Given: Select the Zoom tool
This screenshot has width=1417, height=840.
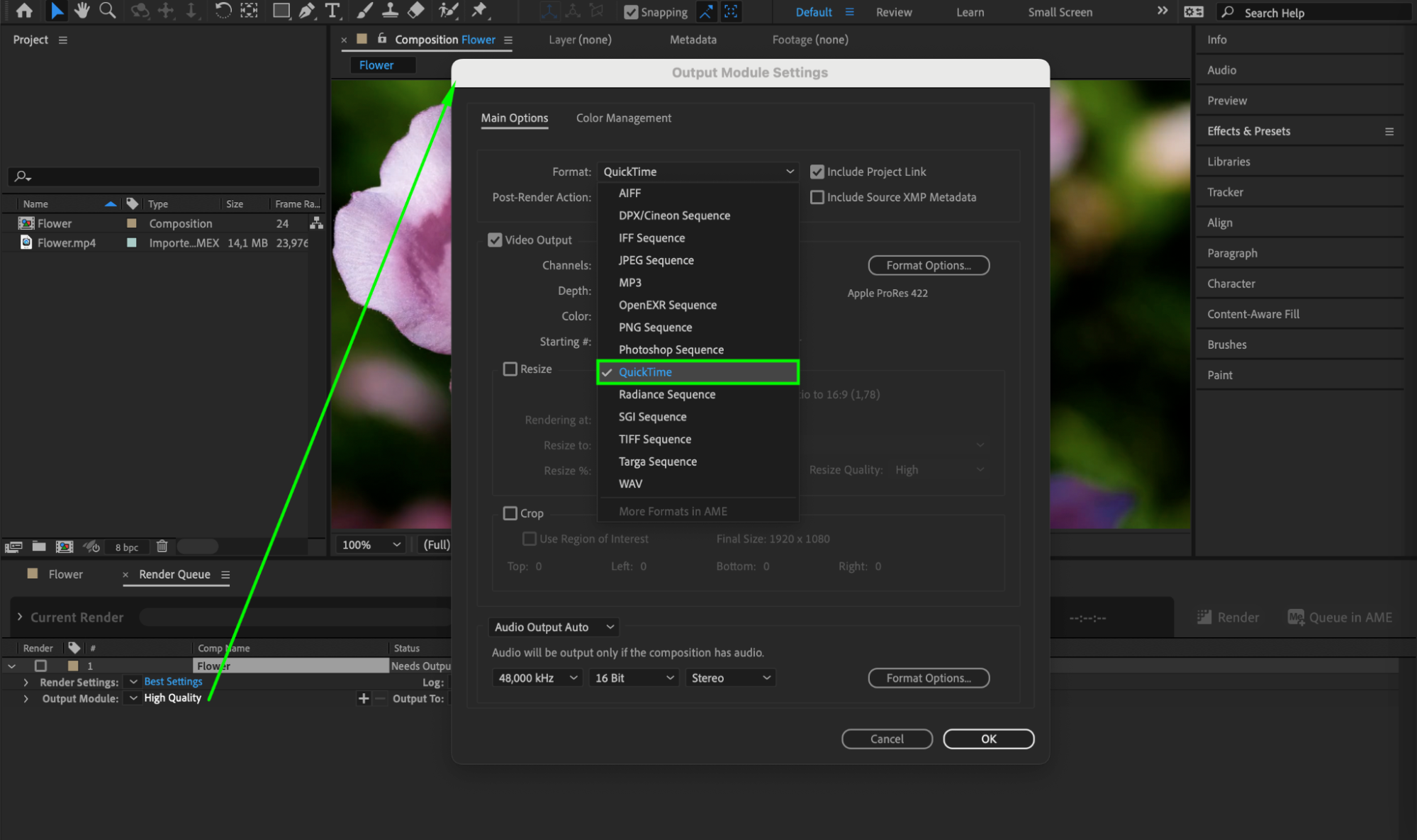Looking at the screenshot, I should pos(108,11).
